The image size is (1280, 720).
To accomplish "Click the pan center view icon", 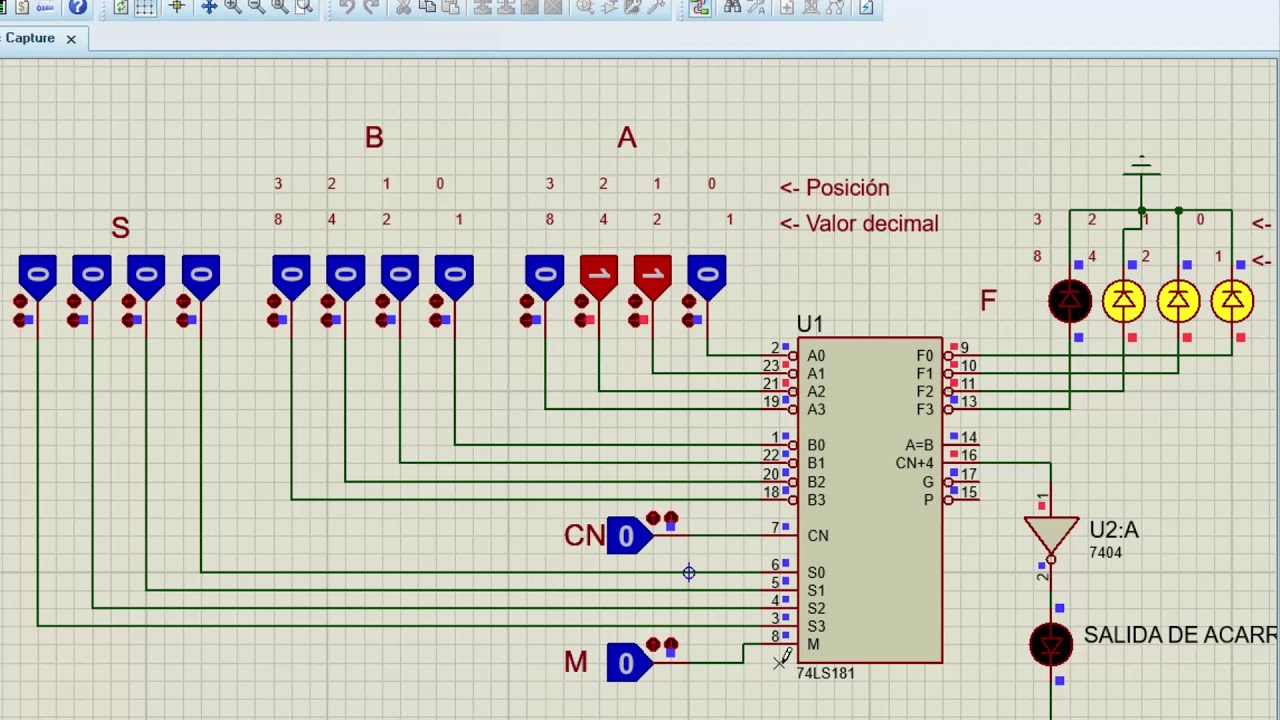I will (x=208, y=7).
